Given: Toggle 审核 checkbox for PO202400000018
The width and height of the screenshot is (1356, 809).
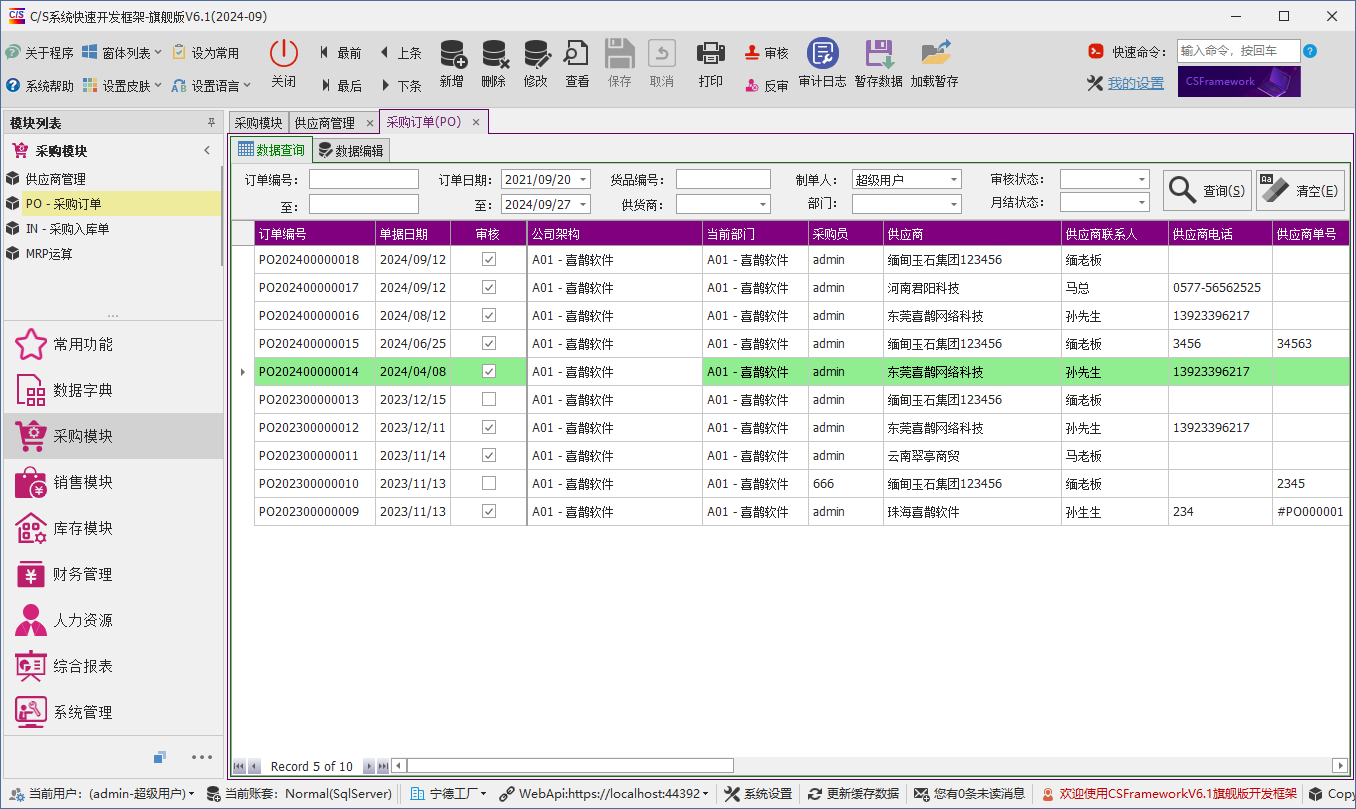Looking at the screenshot, I should pos(489,259).
